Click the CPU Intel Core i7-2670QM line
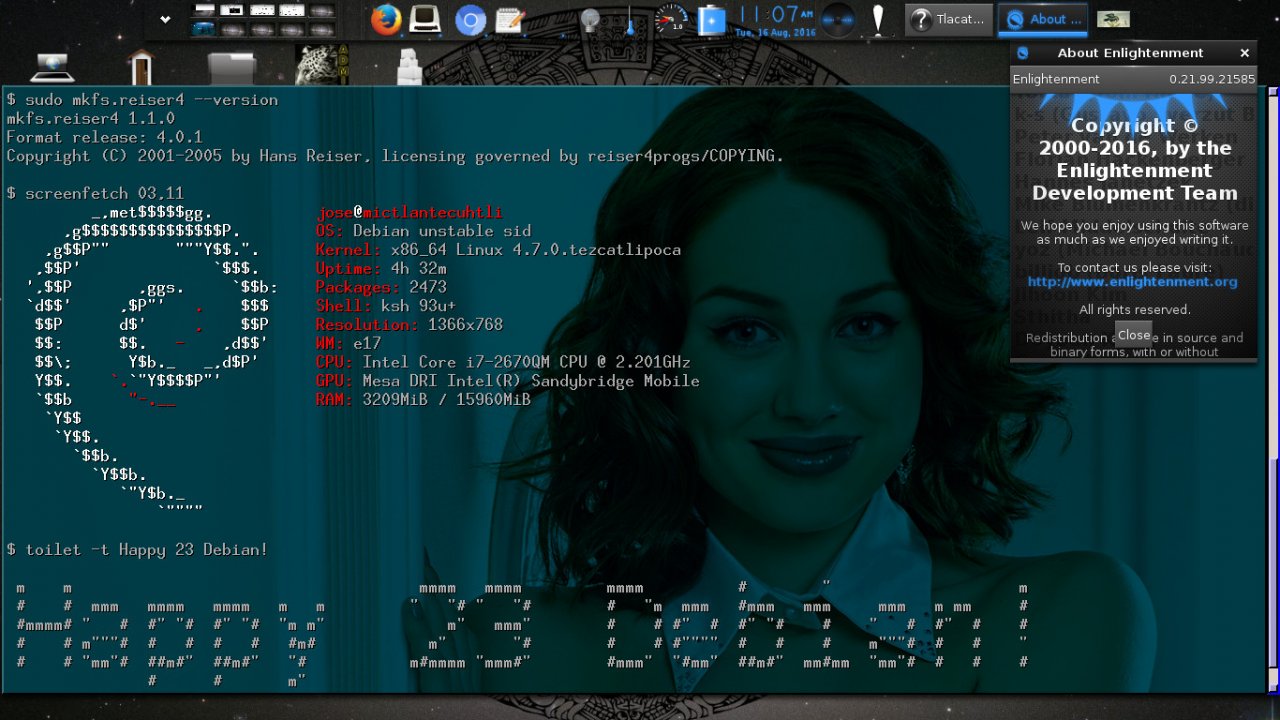Image resolution: width=1280 pixels, height=720 pixels. [503, 362]
